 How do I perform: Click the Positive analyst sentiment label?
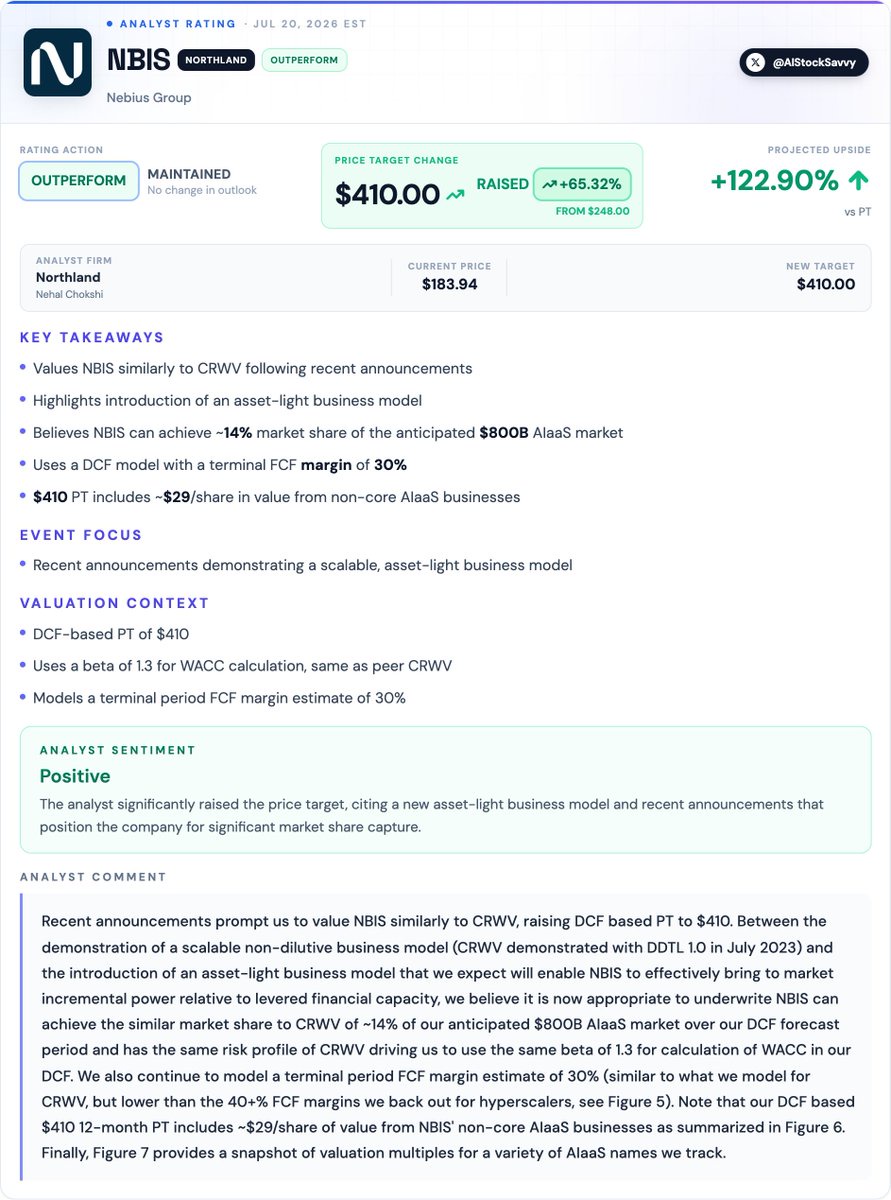(x=75, y=776)
